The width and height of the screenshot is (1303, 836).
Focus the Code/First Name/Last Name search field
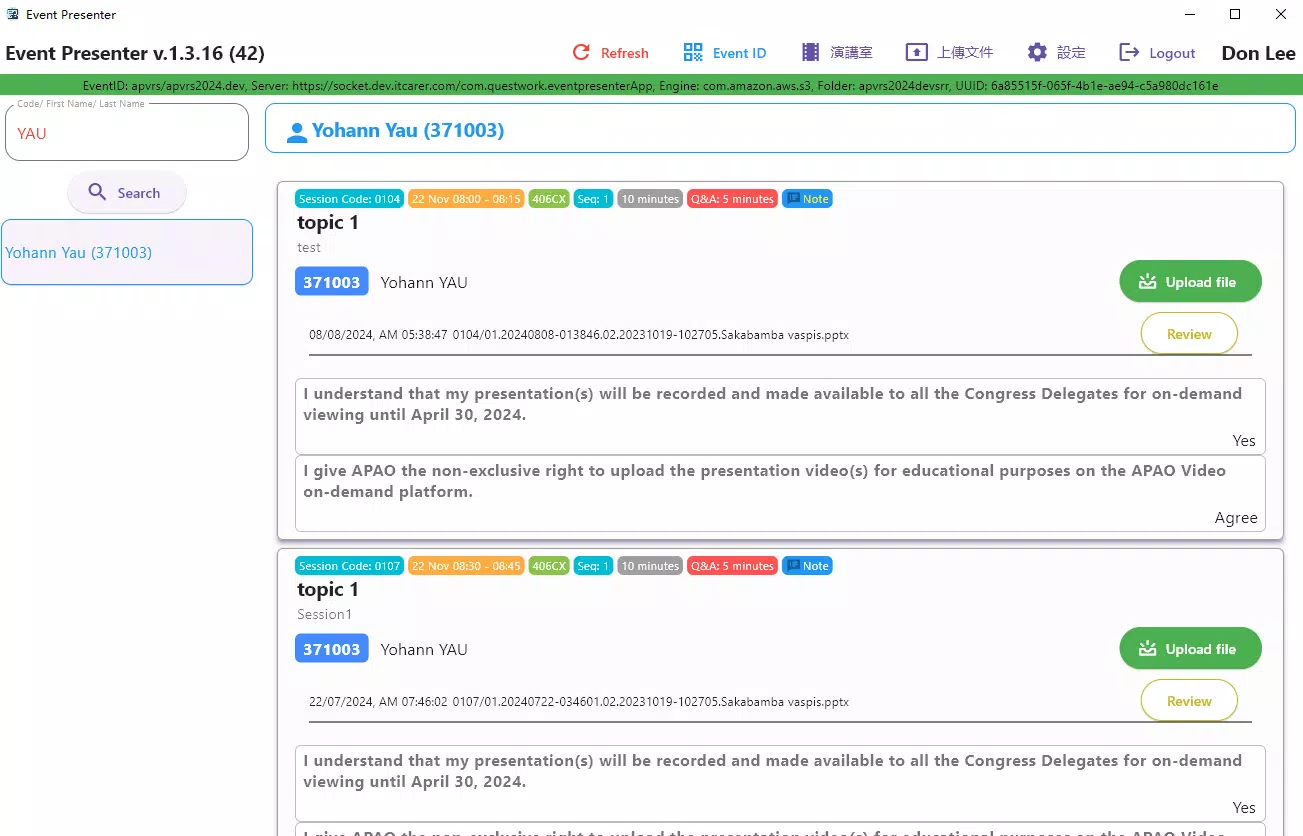127,132
